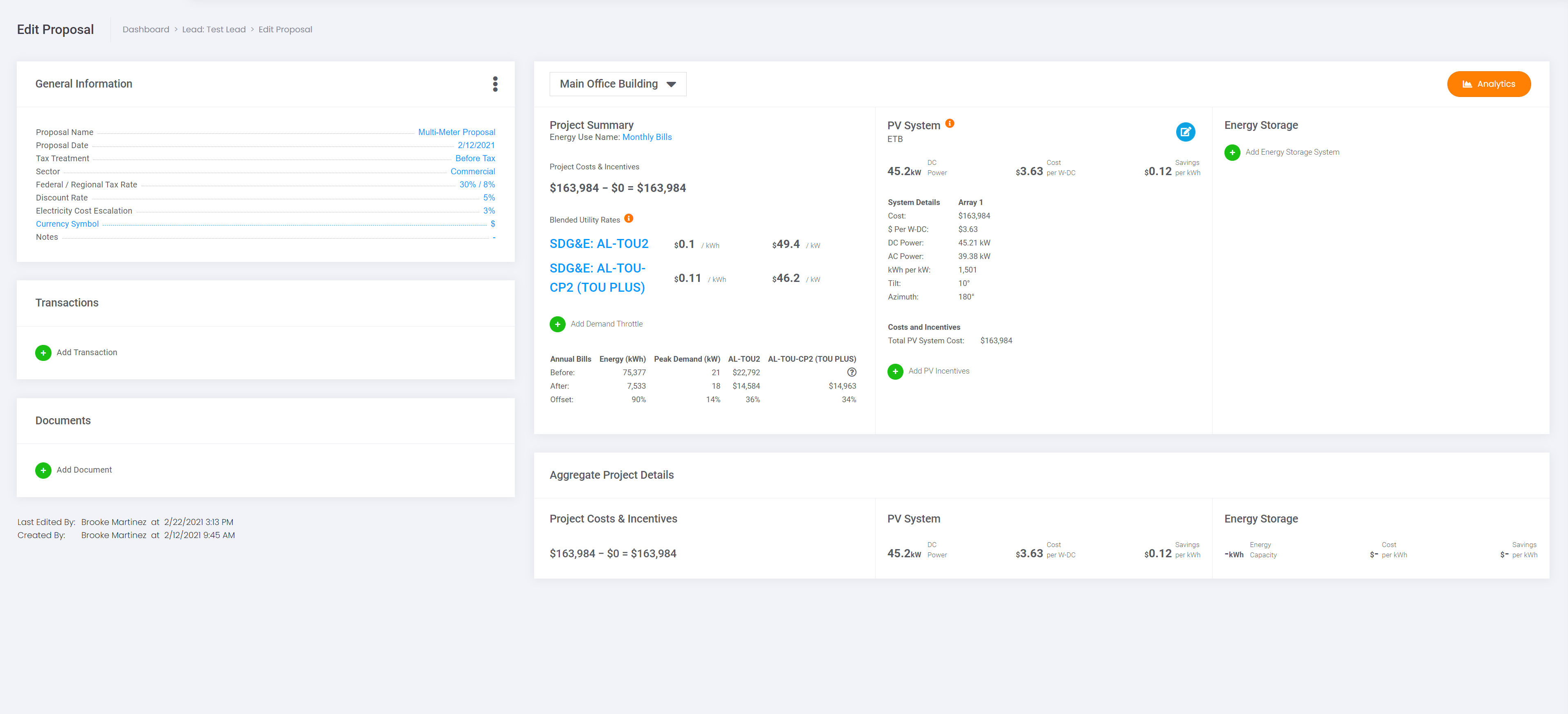Click green plus Add Energy Storage icon

click(x=1232, y=152)
